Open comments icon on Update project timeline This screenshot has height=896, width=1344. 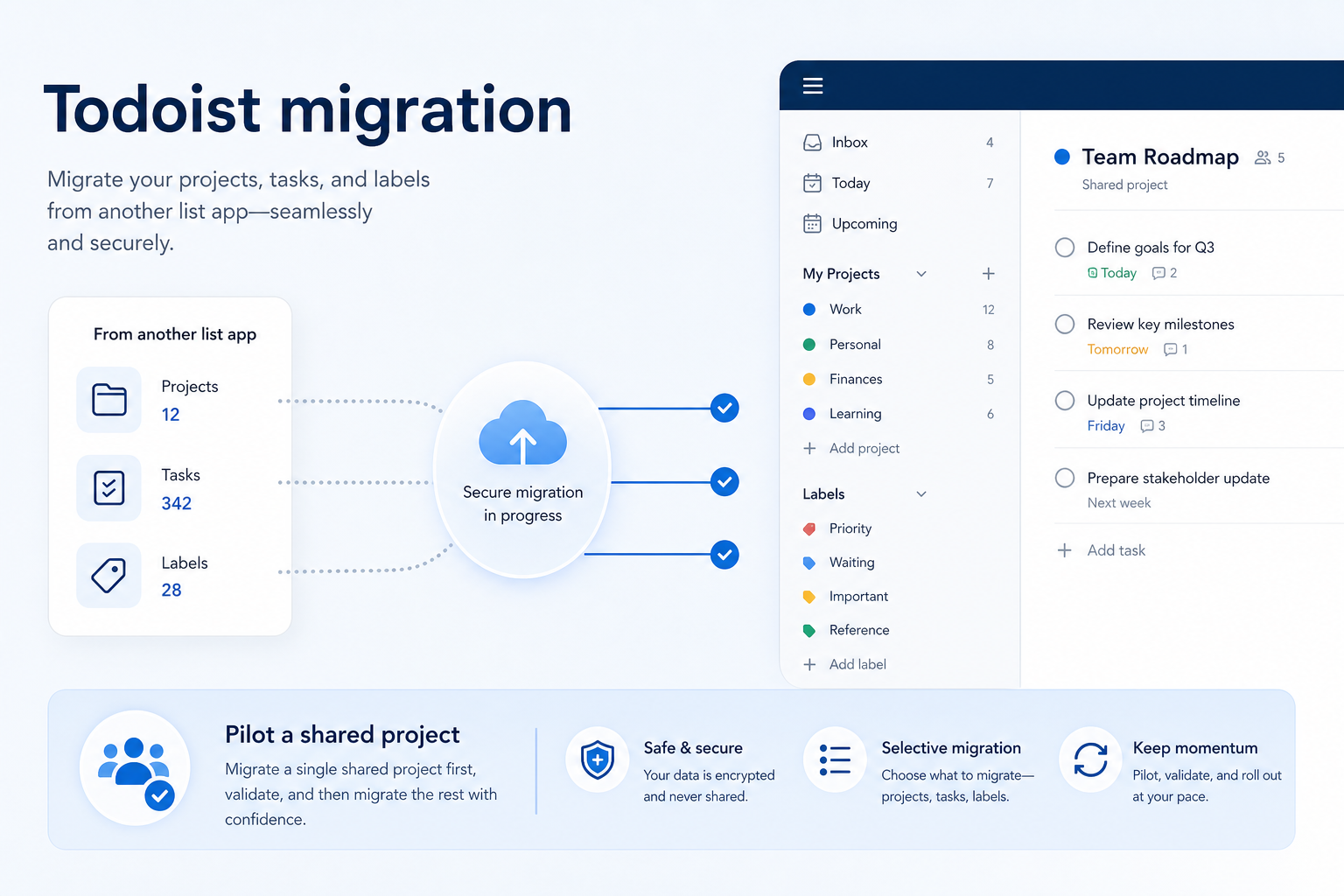click(1147, 426)
